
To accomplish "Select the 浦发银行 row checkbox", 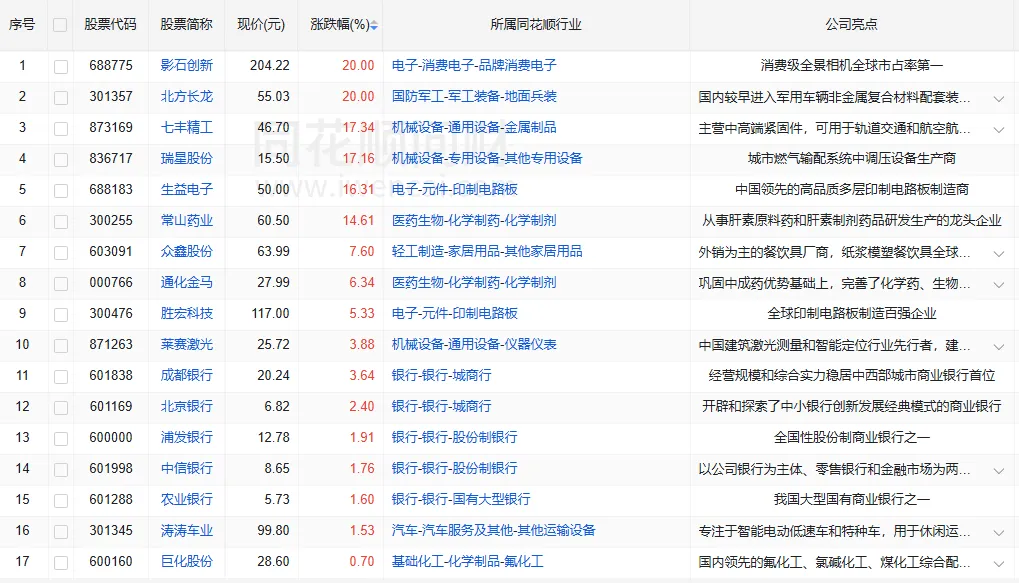I will tap(61, 439).
